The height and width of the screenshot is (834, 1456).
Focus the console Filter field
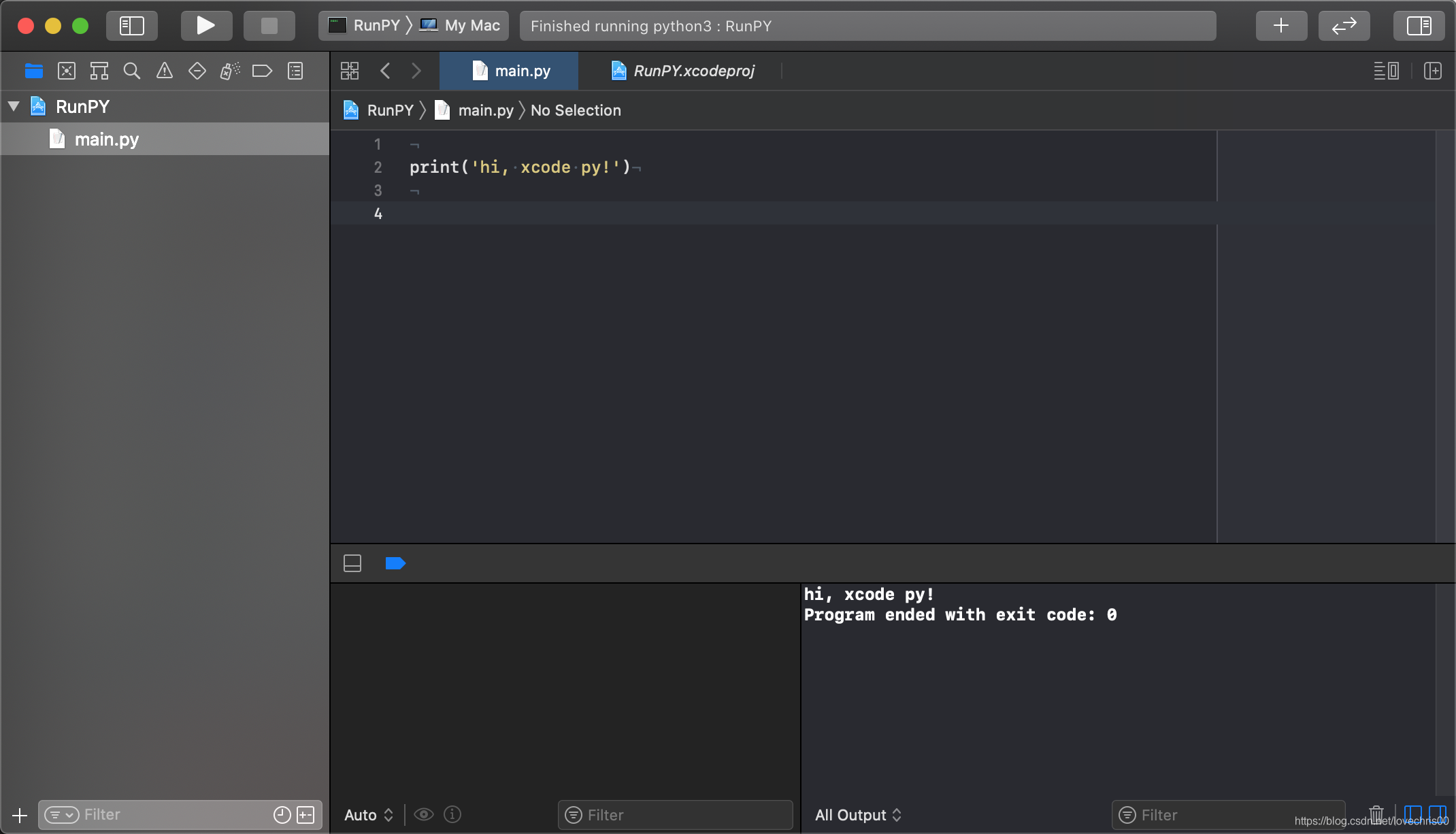tap(1228, 814)
